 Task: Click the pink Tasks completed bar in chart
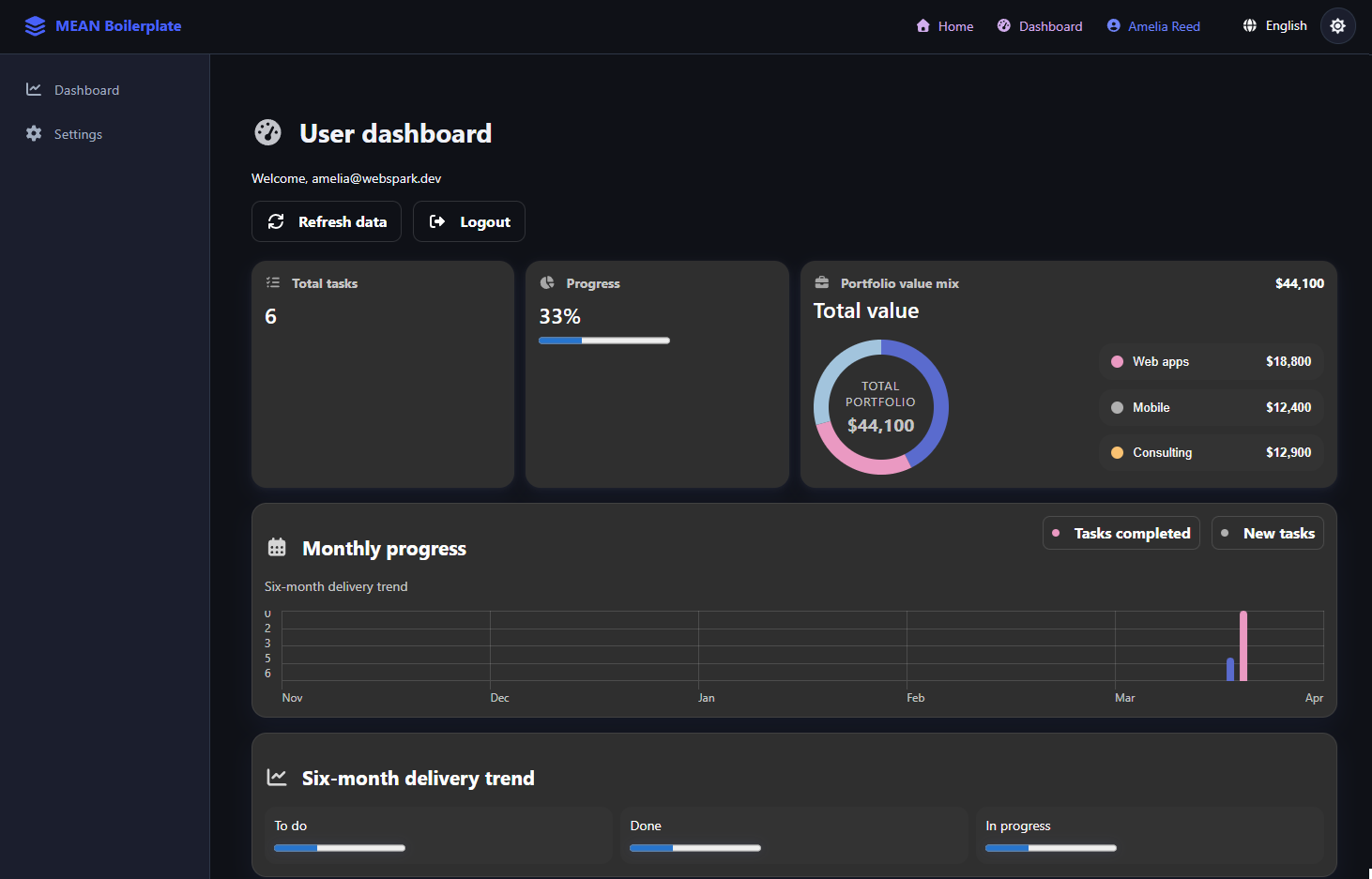(1243, 645)
